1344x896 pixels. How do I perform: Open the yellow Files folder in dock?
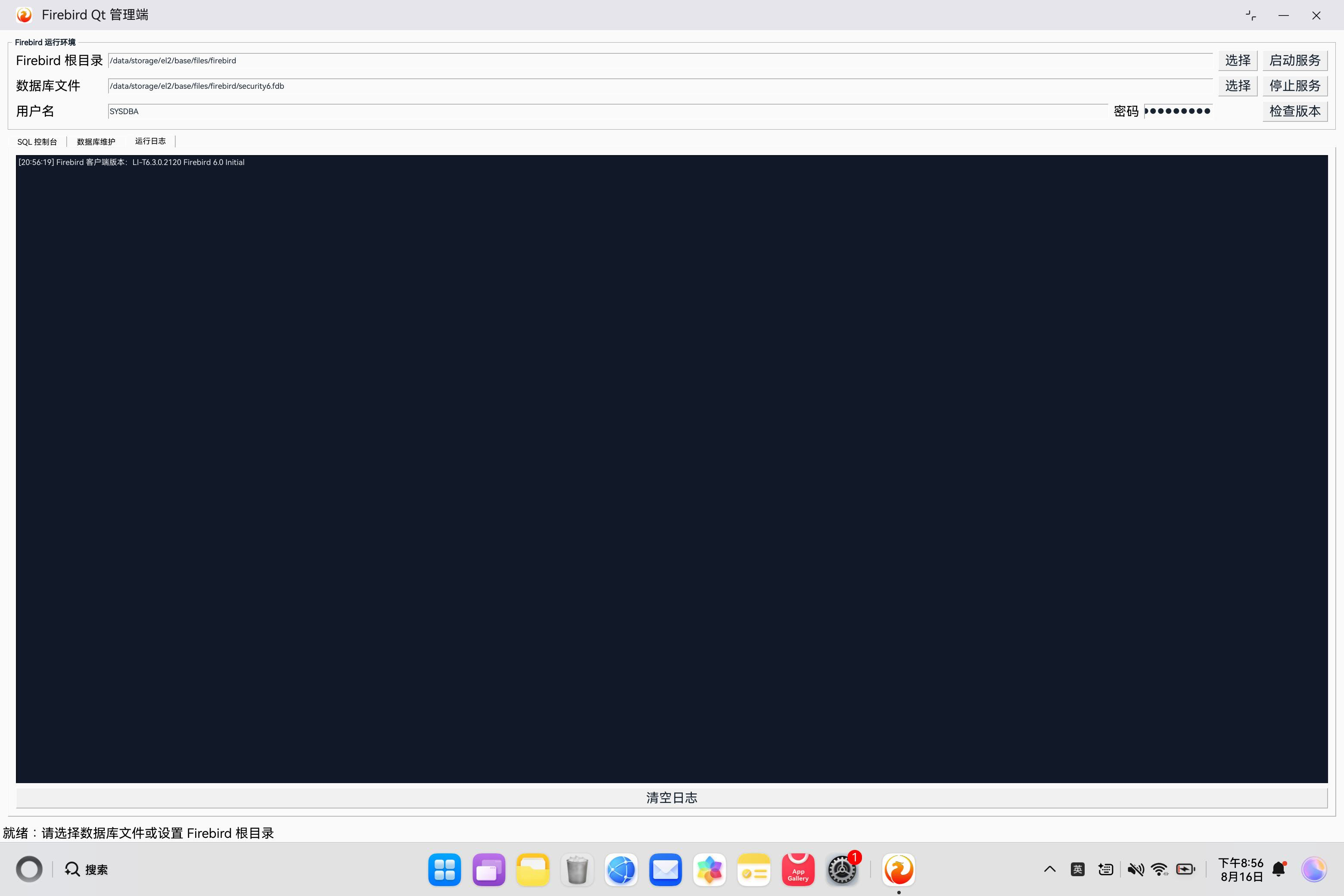point(532,870)
